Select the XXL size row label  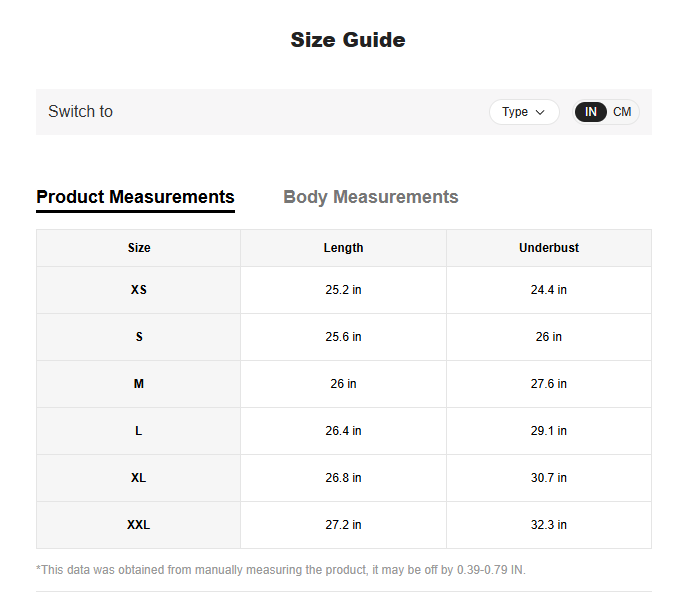(139, 525)
